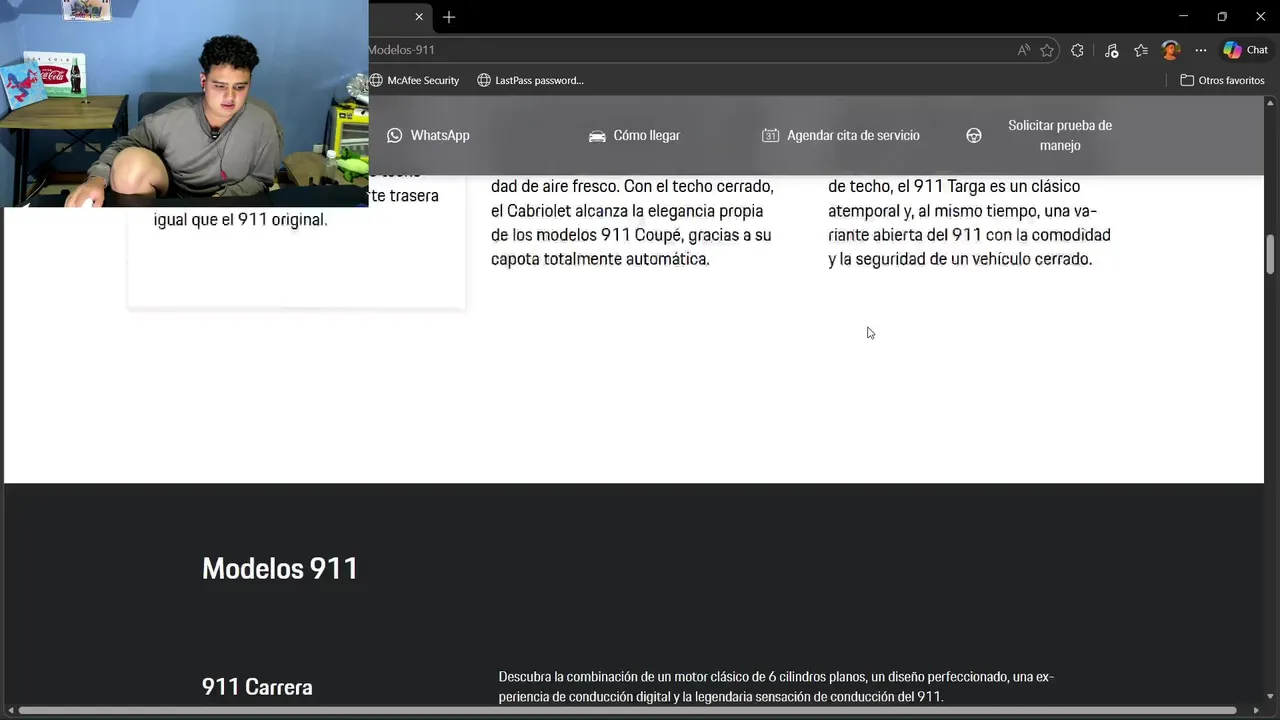1280x720 pixels.
Task: Open the browser Extensions icon
Action: (1077, 50)
